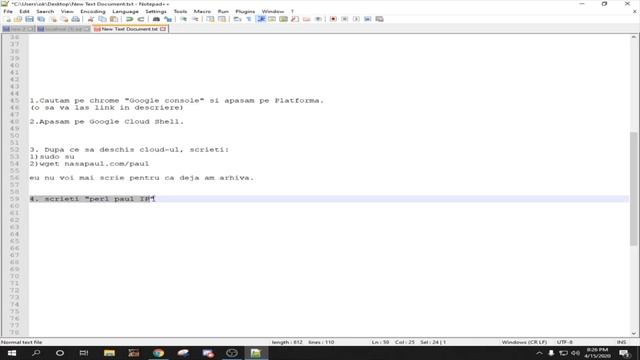640x360 pixels.
Task: Open the Run menu
Action: click(x=223, y=11)
